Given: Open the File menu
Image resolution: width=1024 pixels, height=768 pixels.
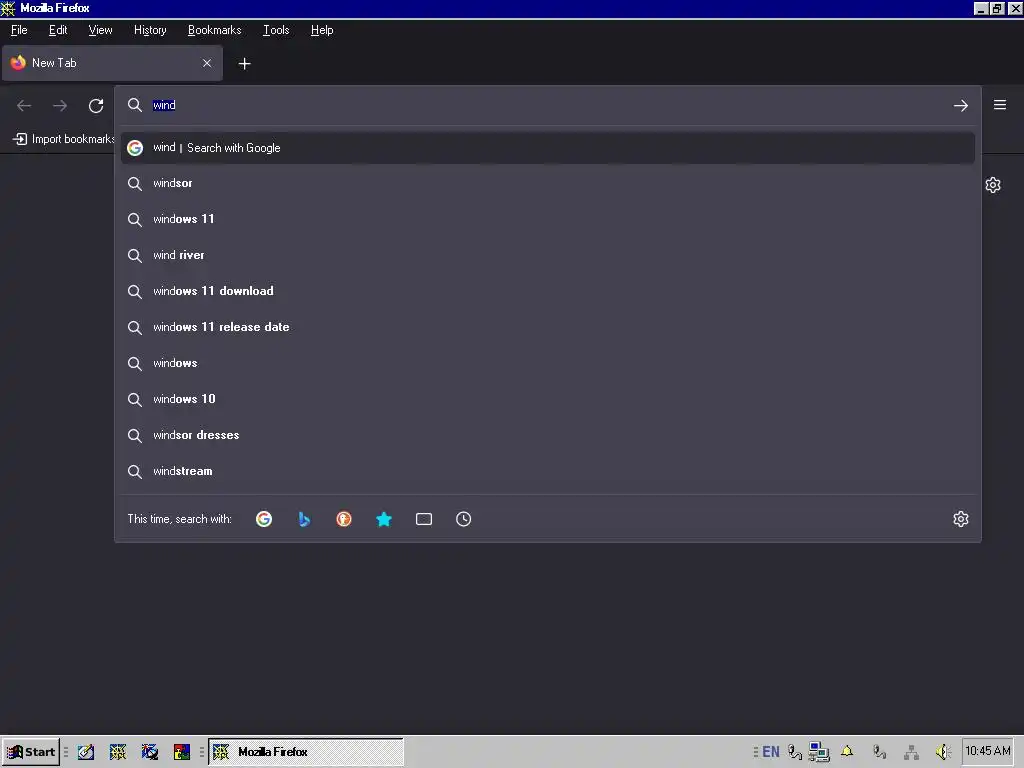Looking at the screenshot, I should coord(19,30).
